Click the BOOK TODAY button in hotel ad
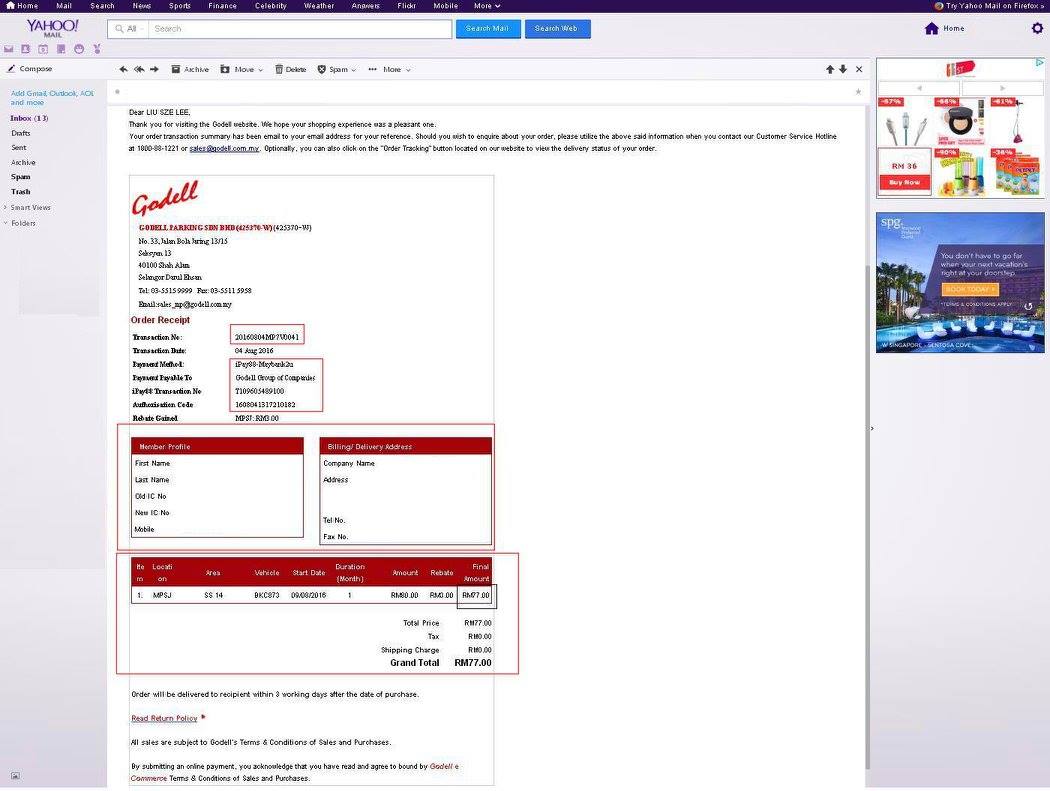 click(x=969, y=289)
